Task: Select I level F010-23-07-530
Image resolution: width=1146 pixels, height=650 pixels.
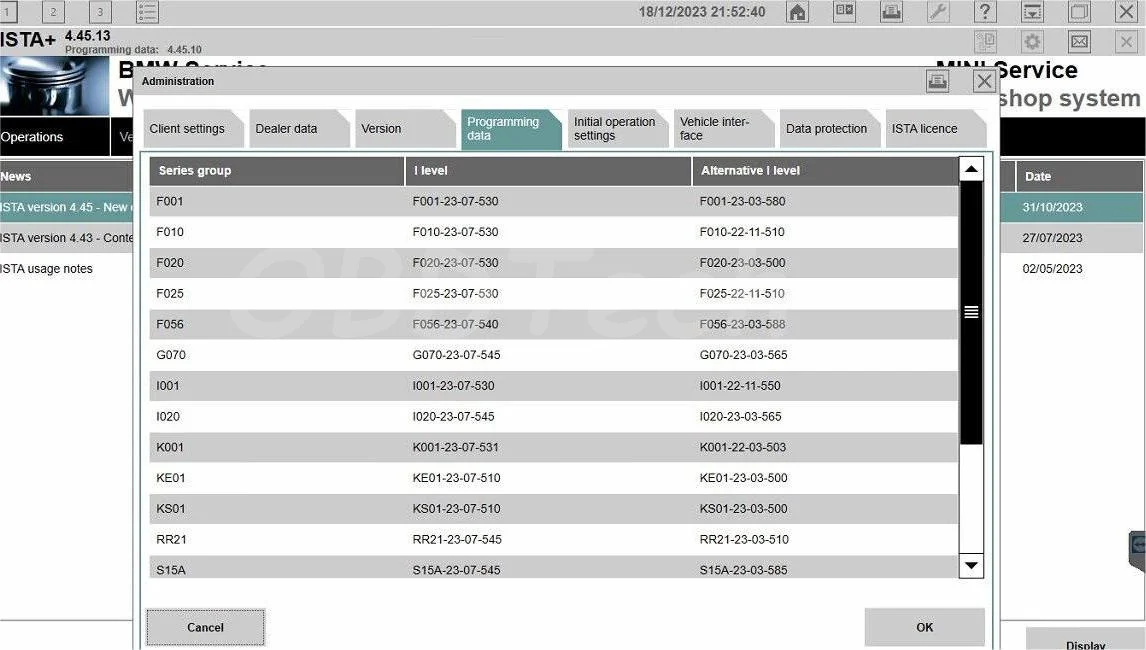Action: click(455, 232)
